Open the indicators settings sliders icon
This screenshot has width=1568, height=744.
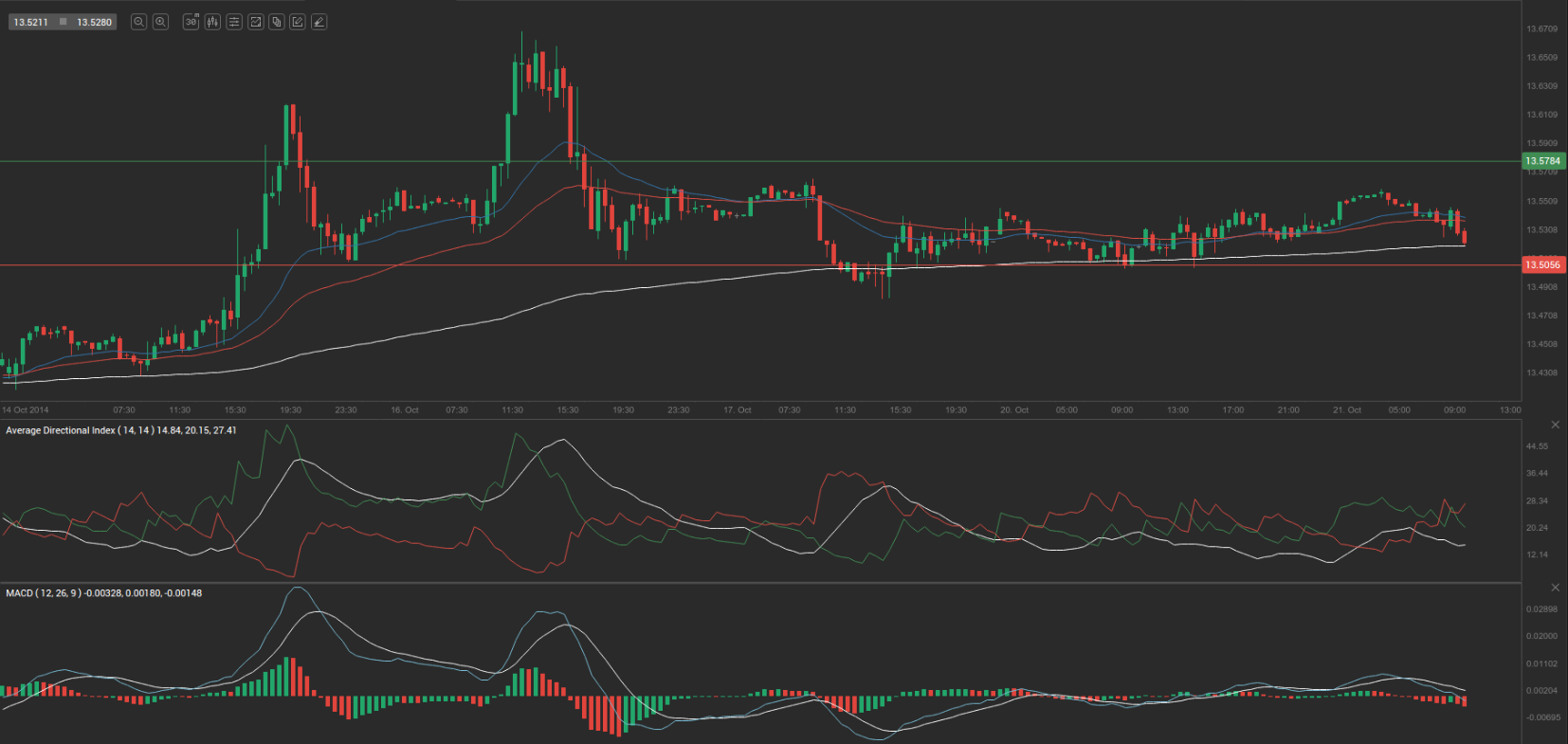tap(234, 22)
